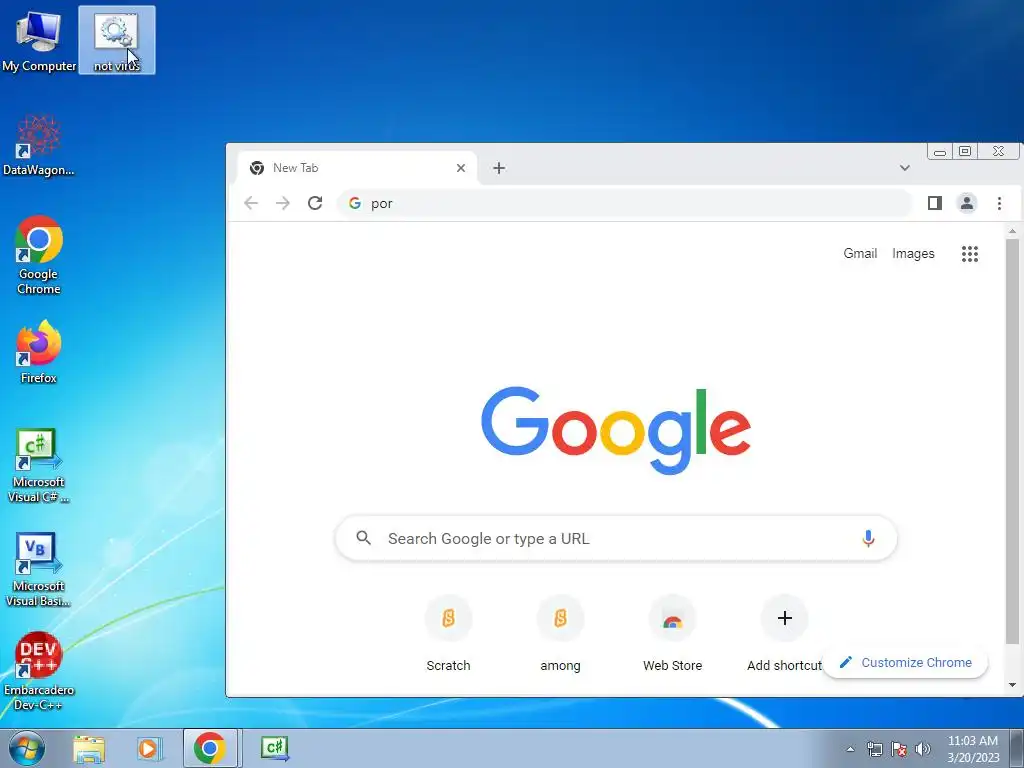Open the volume speaker tray icon
Screen dimensions: 1024x768
[x=922, y=749]
